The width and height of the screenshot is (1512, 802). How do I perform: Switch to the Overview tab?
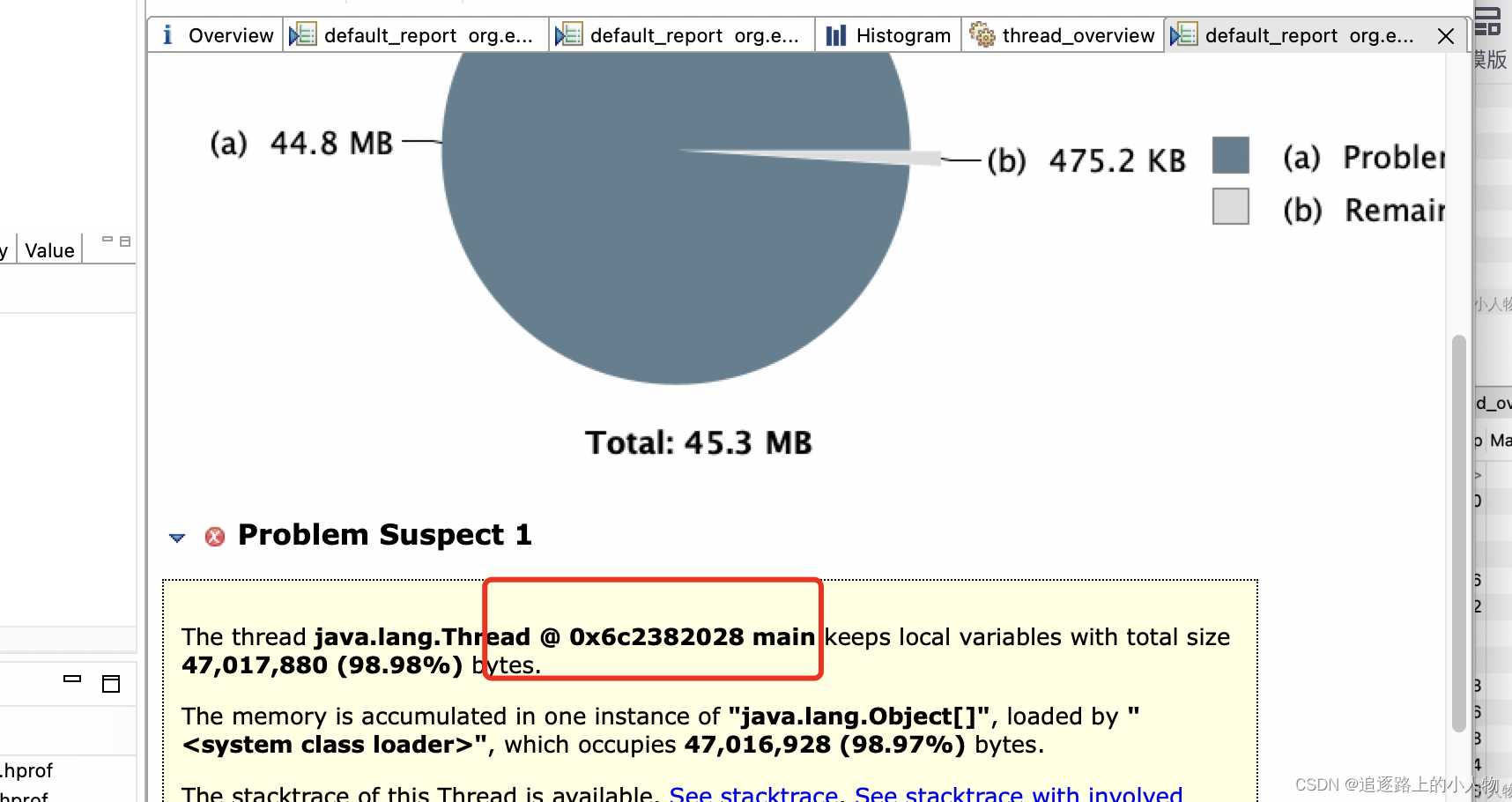point(216,35)
